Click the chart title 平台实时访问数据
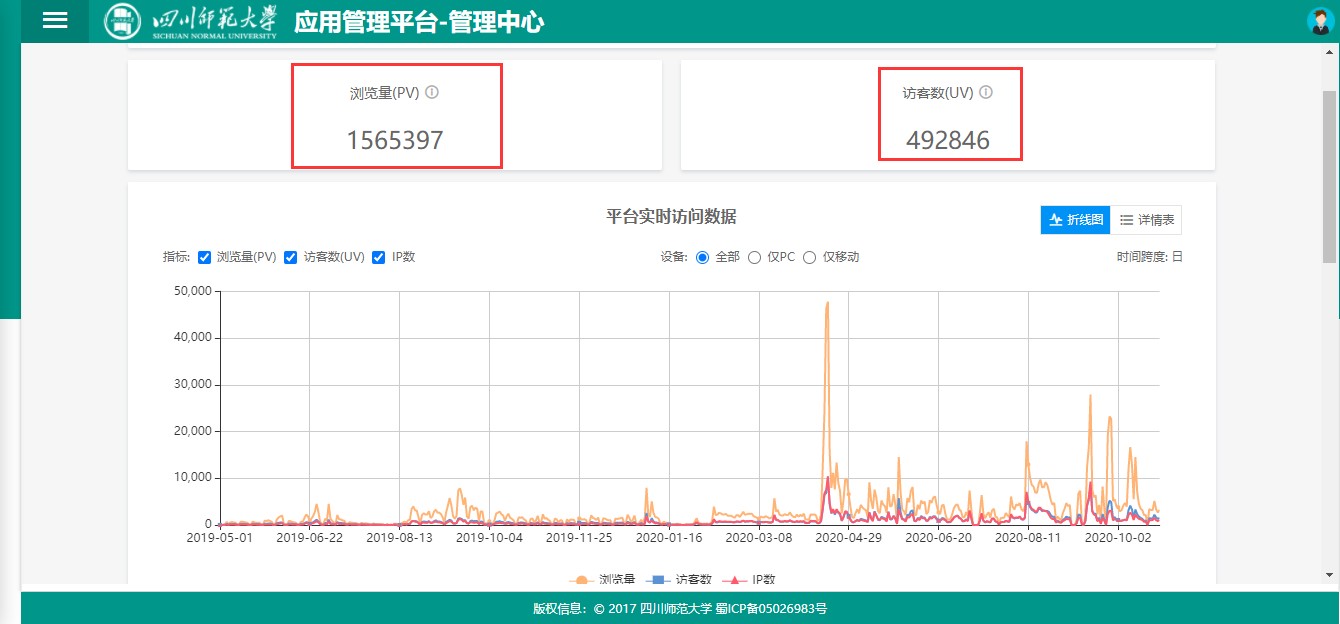 tap(671, 217)
